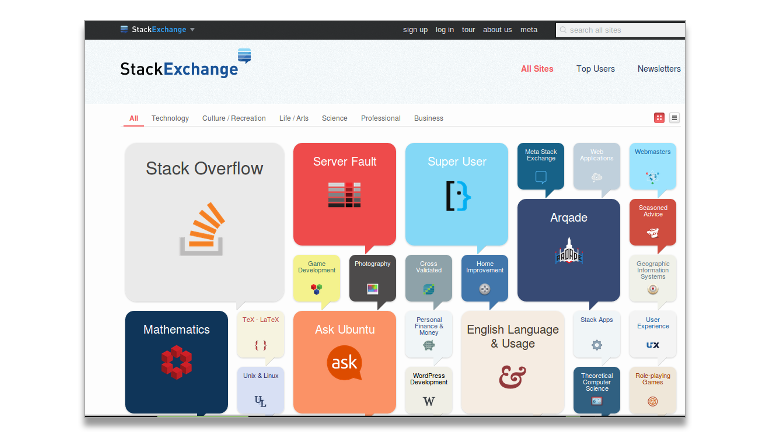770x432 pixels.
Task: Select the Life / Arts tab
Action: click(294, 118)
